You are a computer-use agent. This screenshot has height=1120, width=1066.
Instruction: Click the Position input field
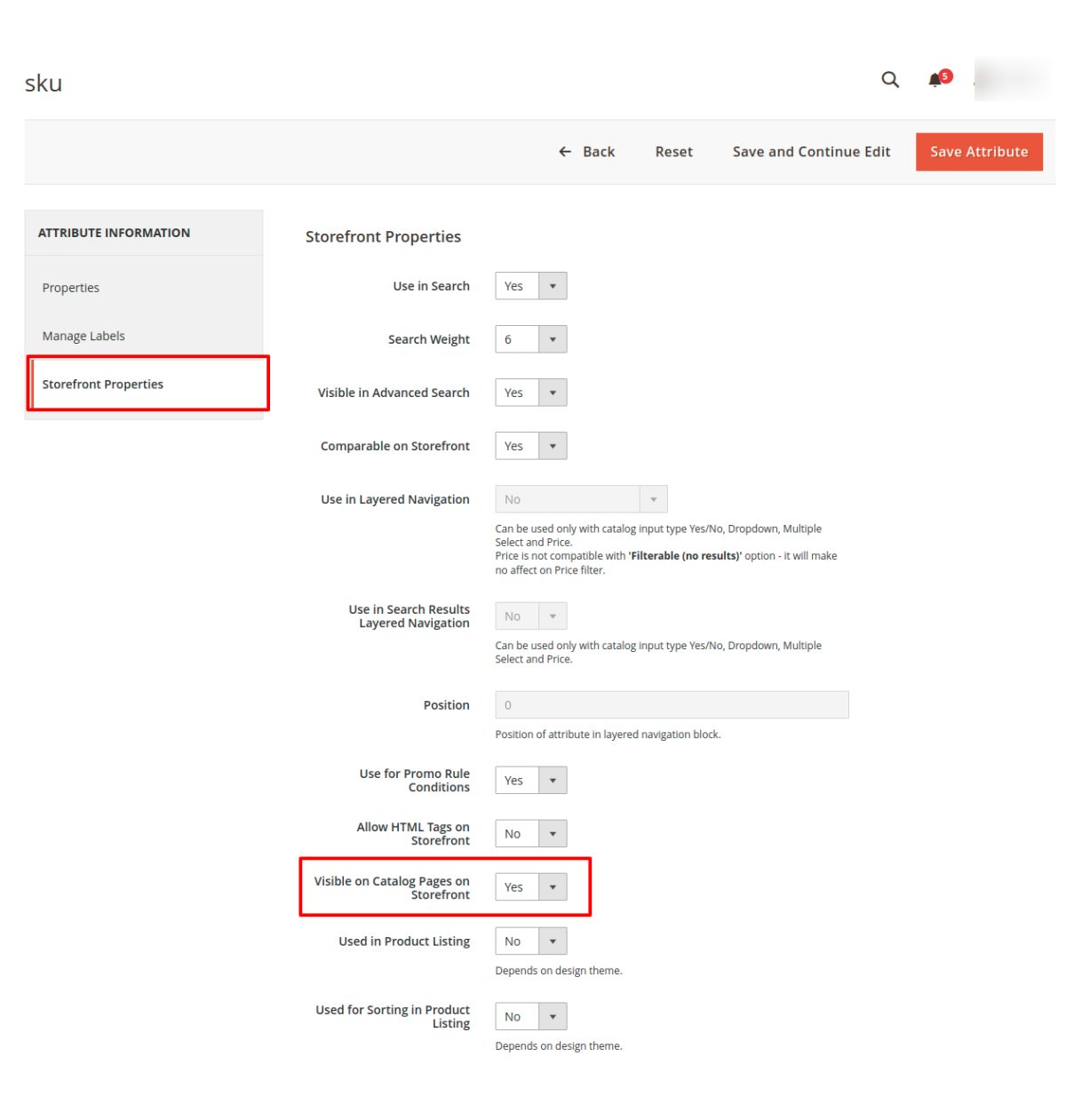672,705
